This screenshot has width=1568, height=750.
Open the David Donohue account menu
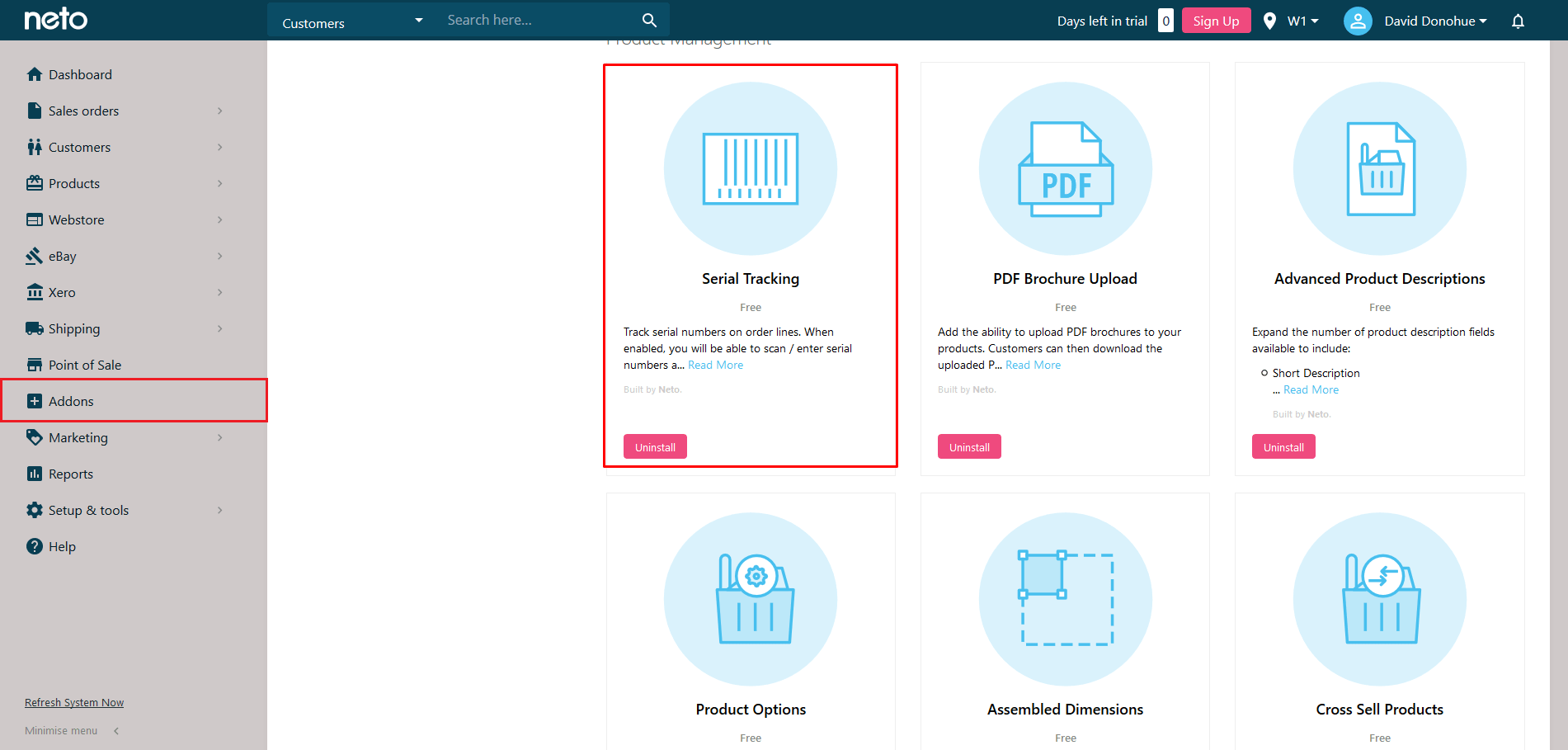(1435, 21)
